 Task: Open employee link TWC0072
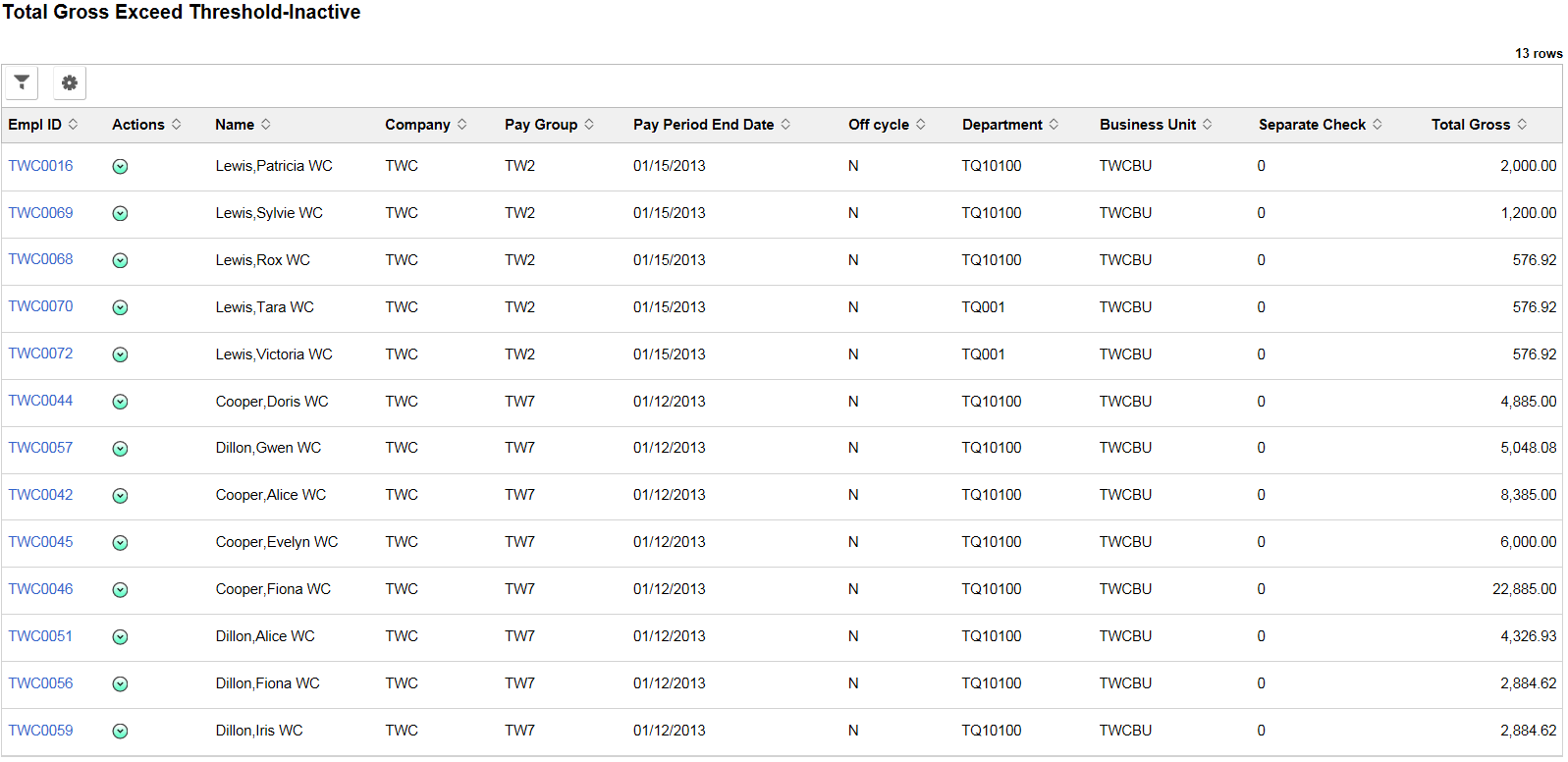pyautogui.click(x=40, y=354)
